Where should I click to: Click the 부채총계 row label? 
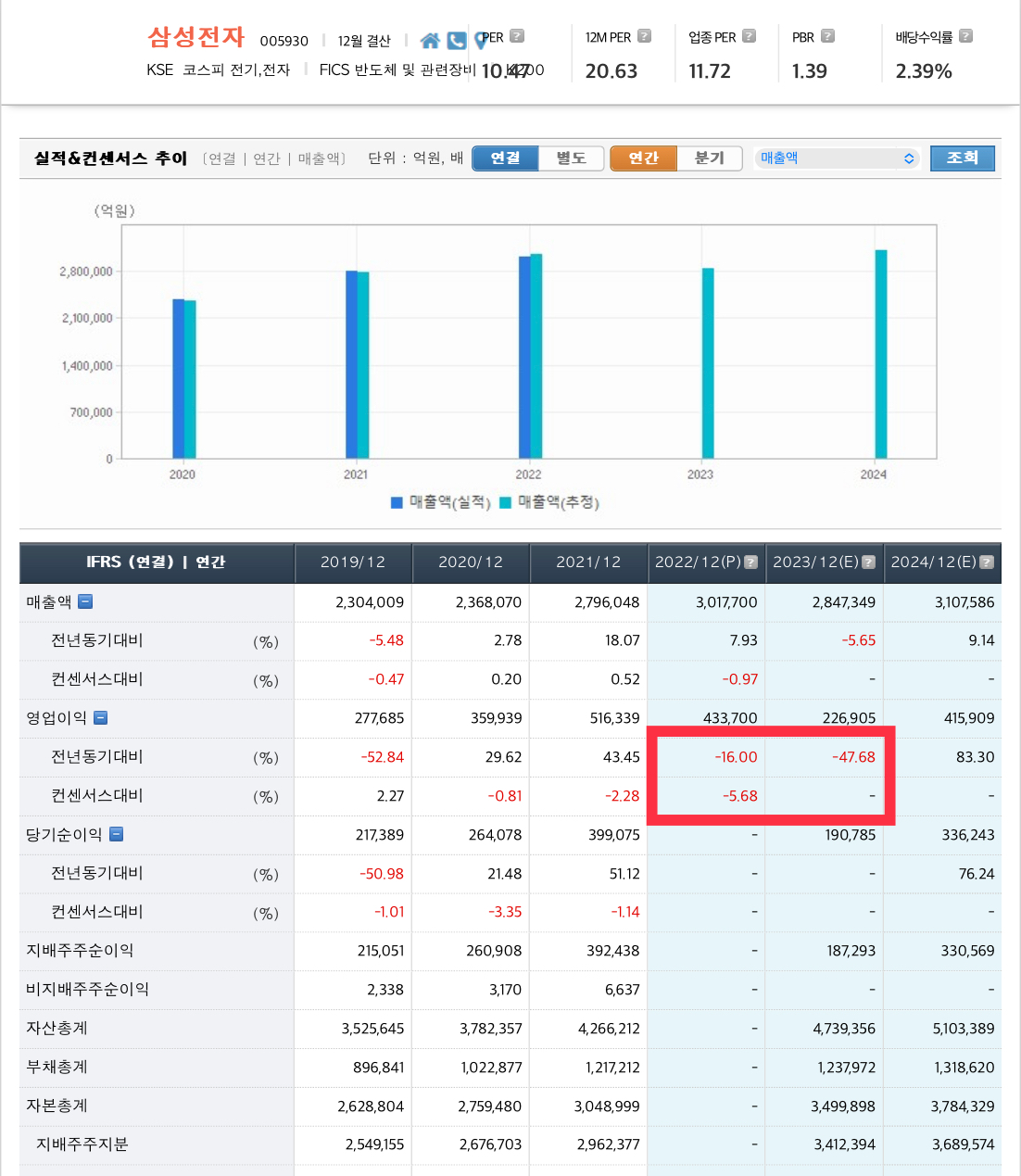[57, 1067]
